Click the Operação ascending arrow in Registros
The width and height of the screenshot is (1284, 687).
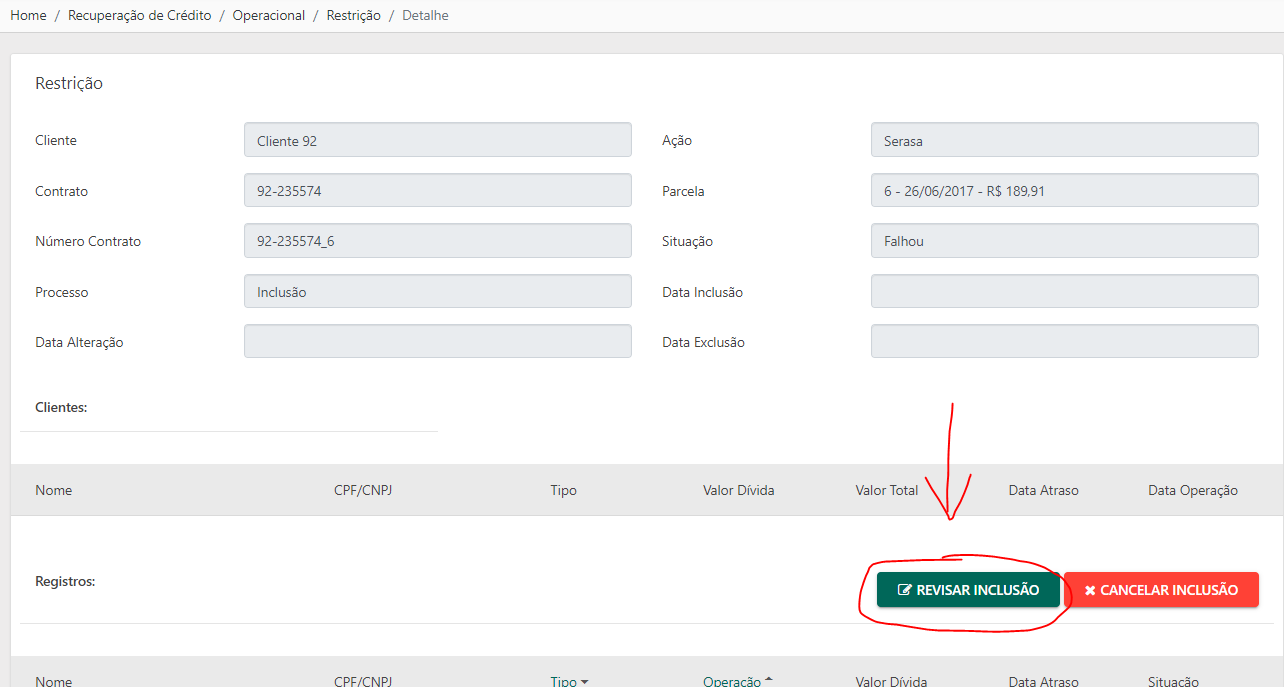[x=768, y=679]
